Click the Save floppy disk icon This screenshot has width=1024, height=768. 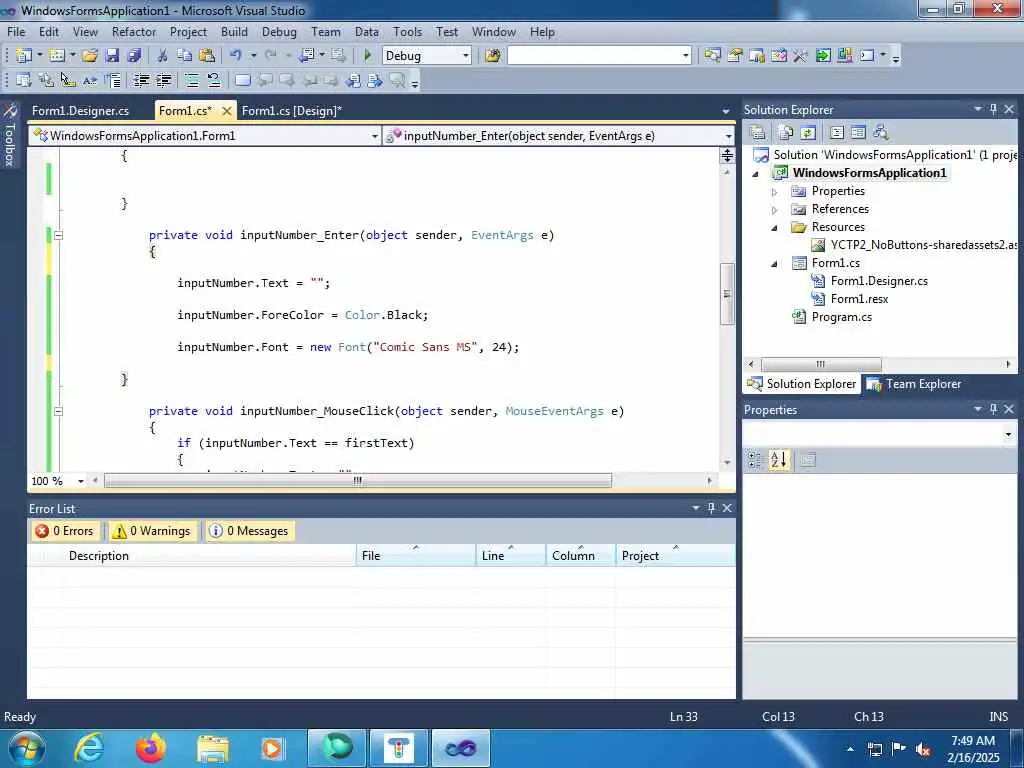(112, 56)
